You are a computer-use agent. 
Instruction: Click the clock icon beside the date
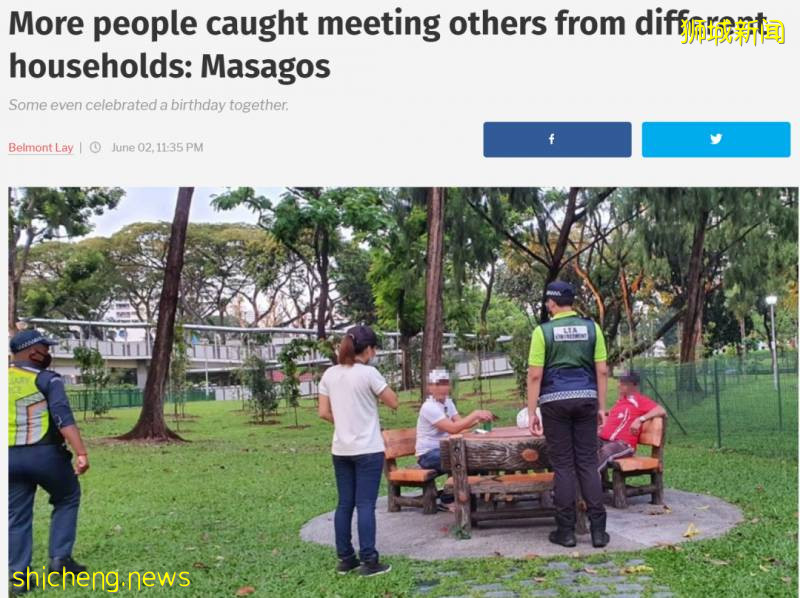coord(95,147)
